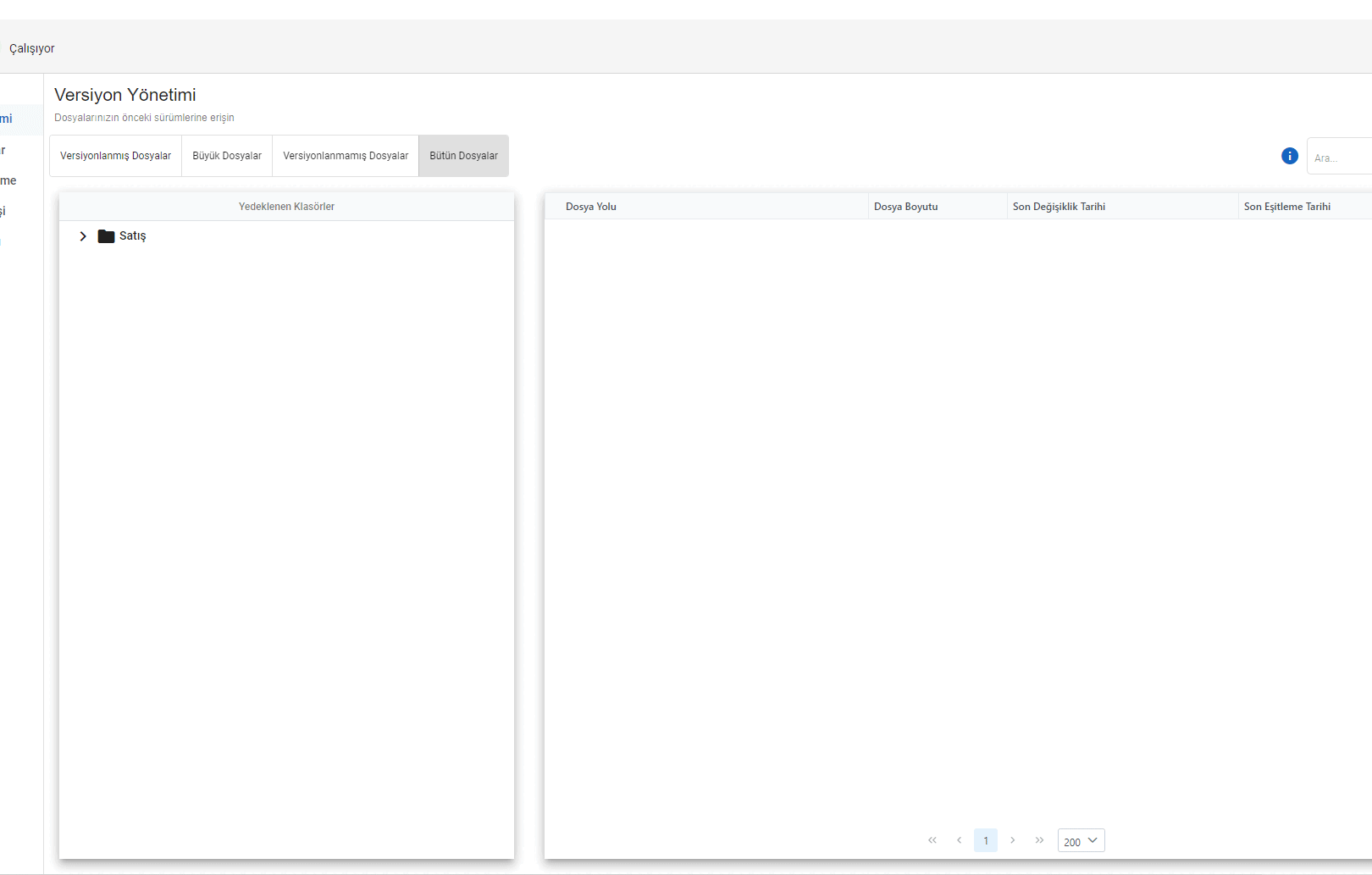
Task: Switch to Versiyonlanmış Dosyalar tab
Action: 115,156
